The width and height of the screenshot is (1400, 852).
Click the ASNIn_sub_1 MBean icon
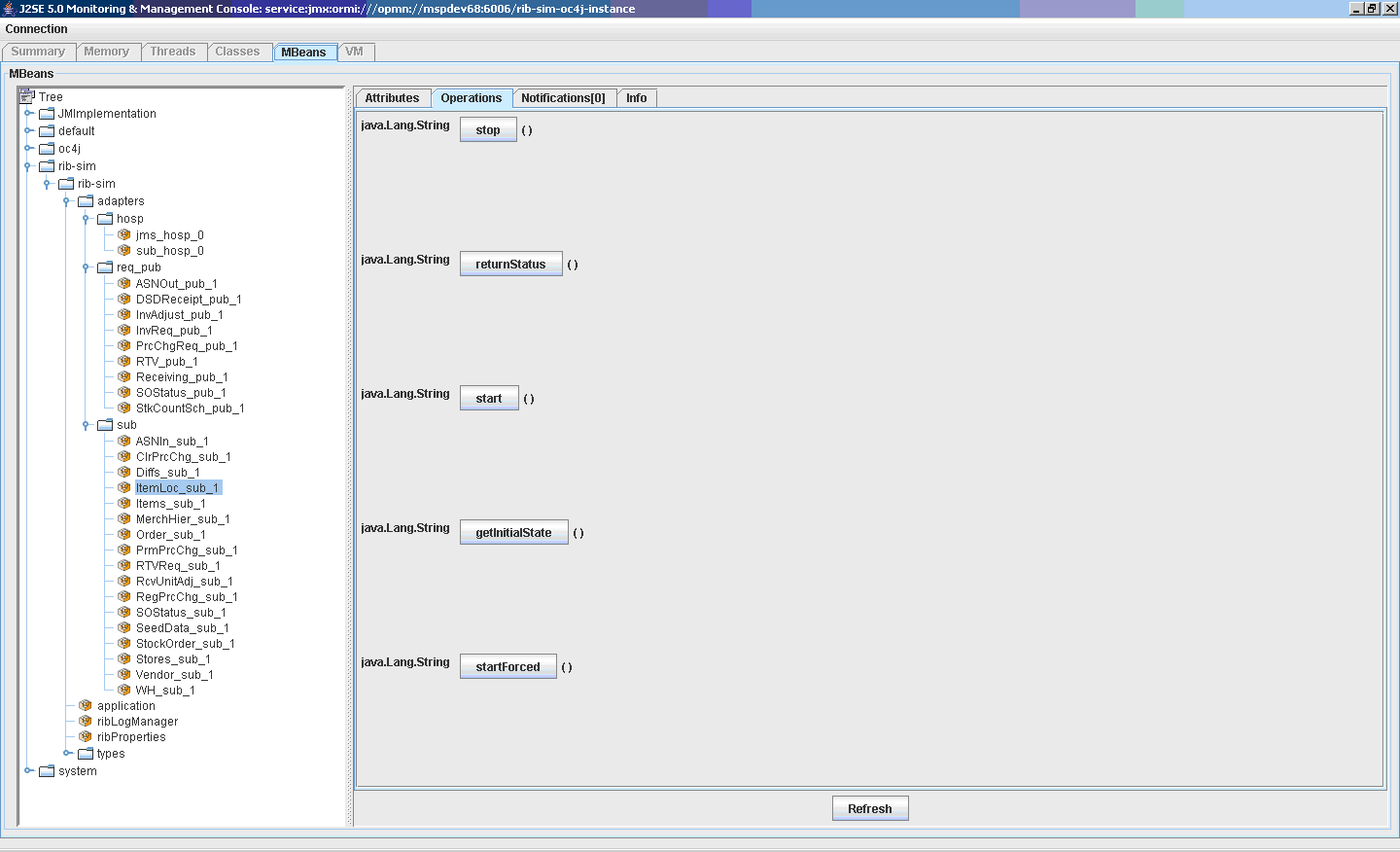(x=124, y=441)
